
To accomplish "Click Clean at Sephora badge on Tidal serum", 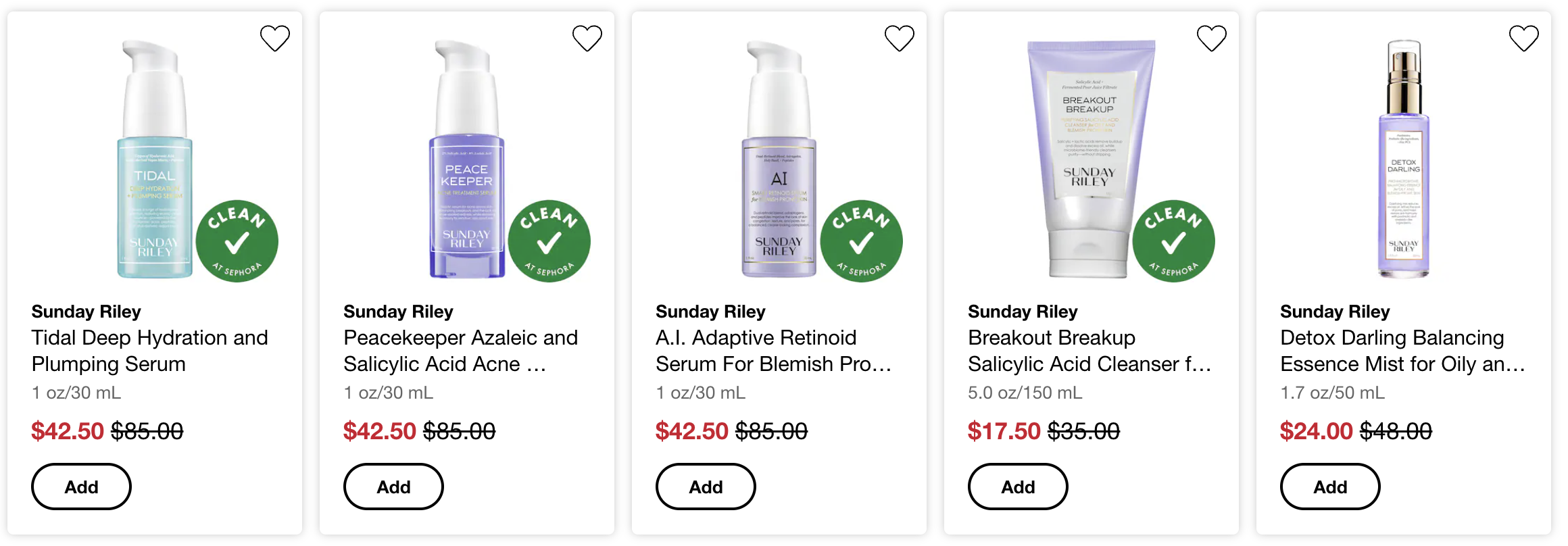I will [237, 241].
